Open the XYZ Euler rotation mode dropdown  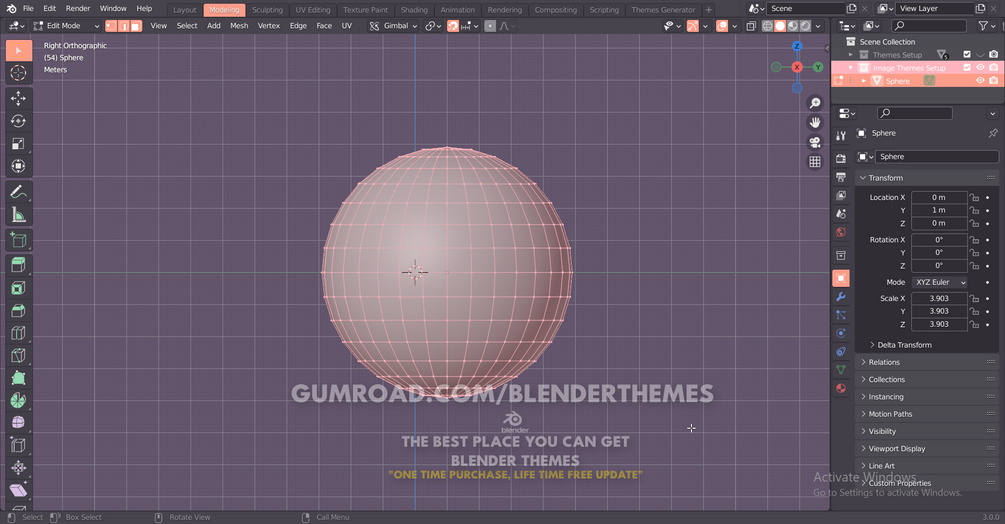coord(939,282)
